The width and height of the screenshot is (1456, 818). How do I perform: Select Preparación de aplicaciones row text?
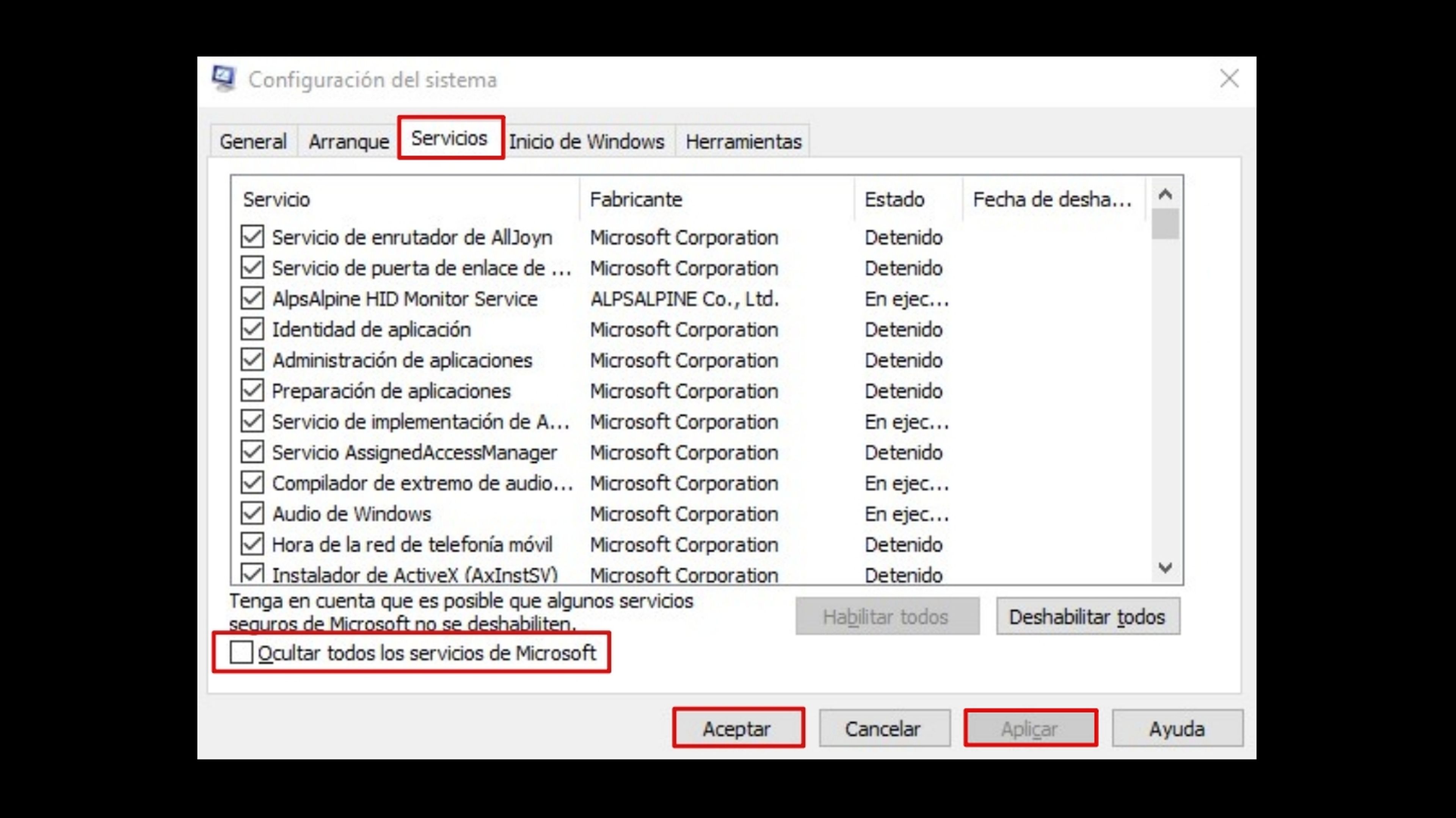[x=391, y=391]
